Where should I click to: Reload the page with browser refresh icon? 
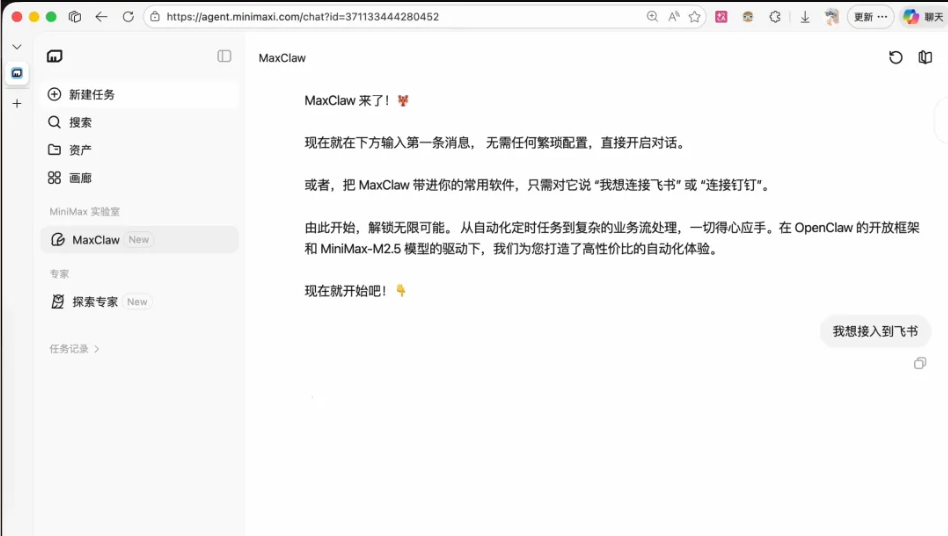point(128,17)
